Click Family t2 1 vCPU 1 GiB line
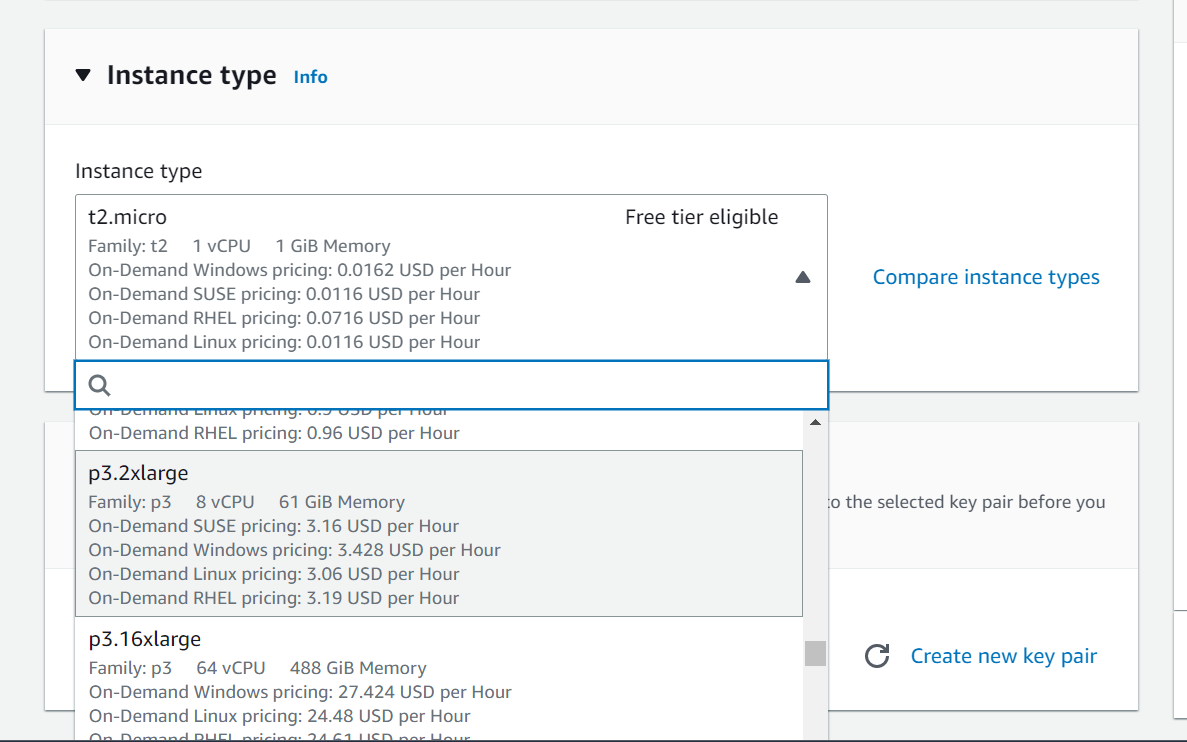 point(239,246)
